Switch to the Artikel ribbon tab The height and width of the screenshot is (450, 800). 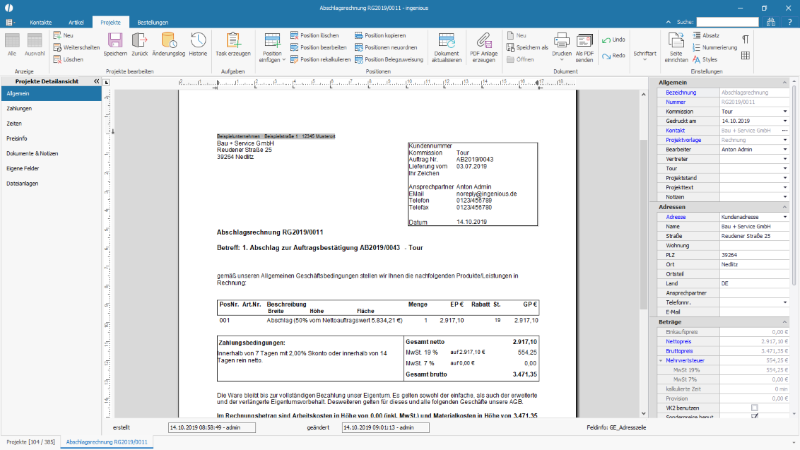76,22
